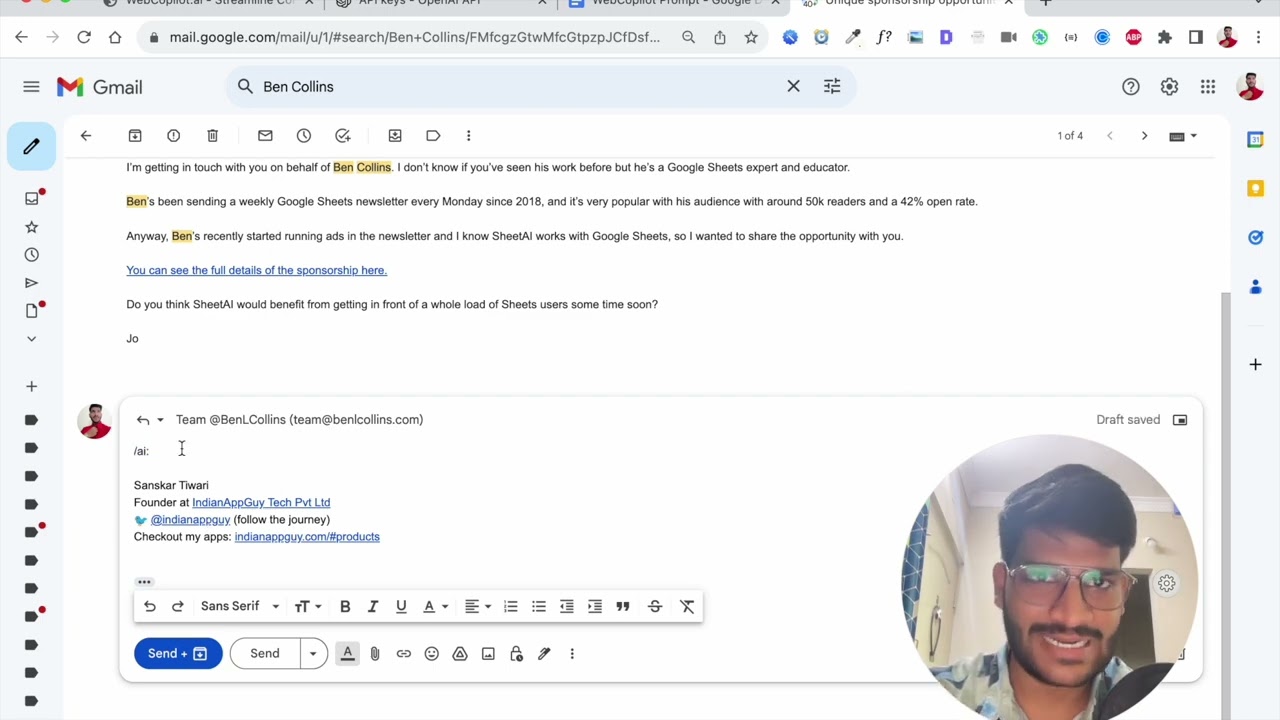
Task: Open Snoozed from the left sidebar
Action: pos(31,255)
